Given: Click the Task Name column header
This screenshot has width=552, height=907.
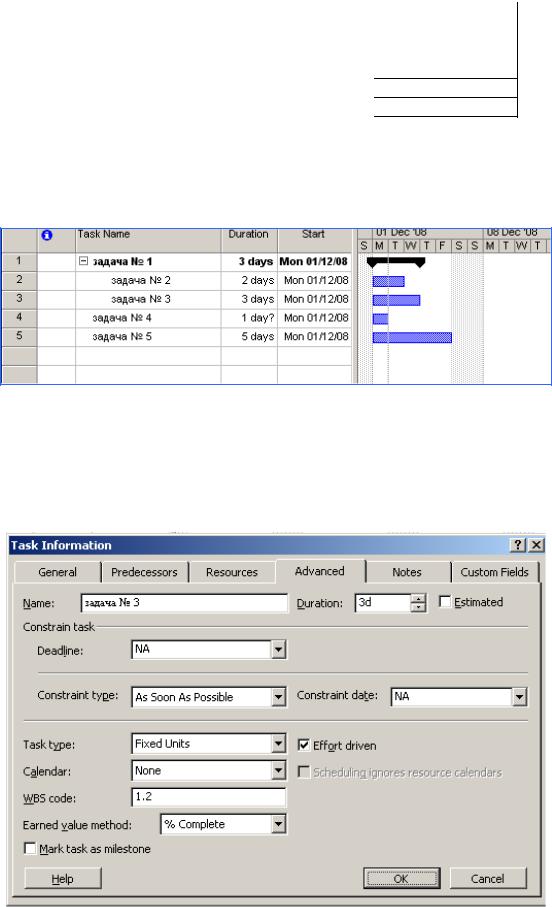Looking at the screenshot, I should pos(148,241).
